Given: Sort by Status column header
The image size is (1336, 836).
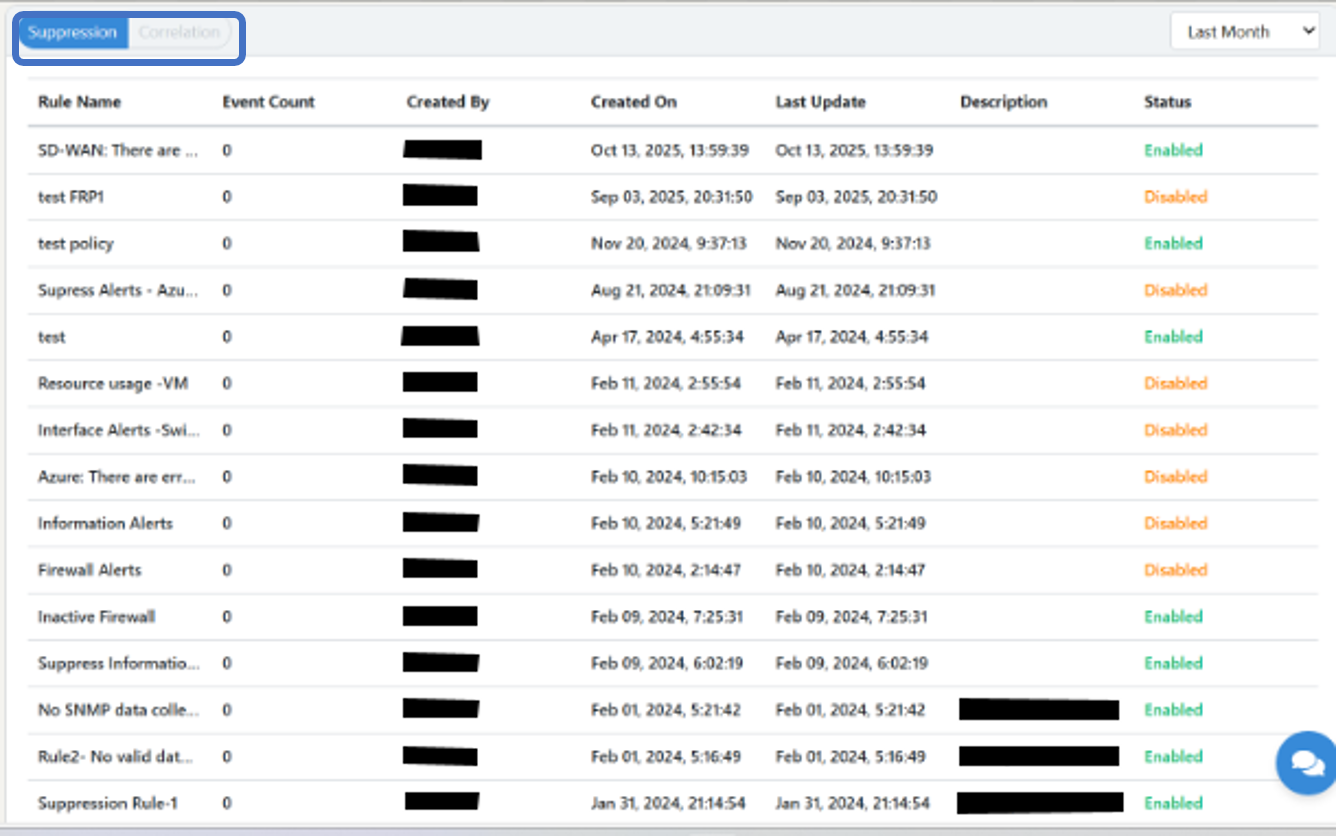Looking at the screenshot, I should (x=1168, y=102).
